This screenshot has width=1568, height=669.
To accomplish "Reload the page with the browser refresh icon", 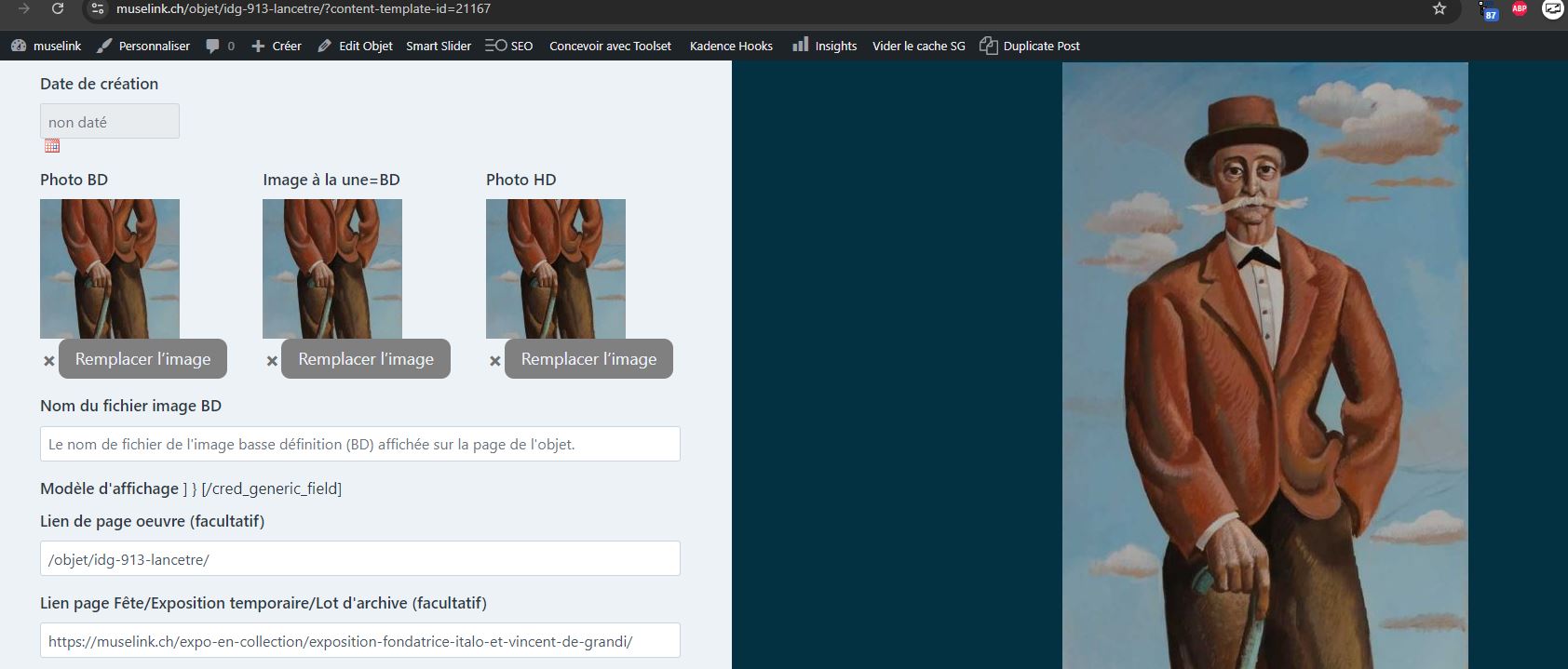I will 58,8.
